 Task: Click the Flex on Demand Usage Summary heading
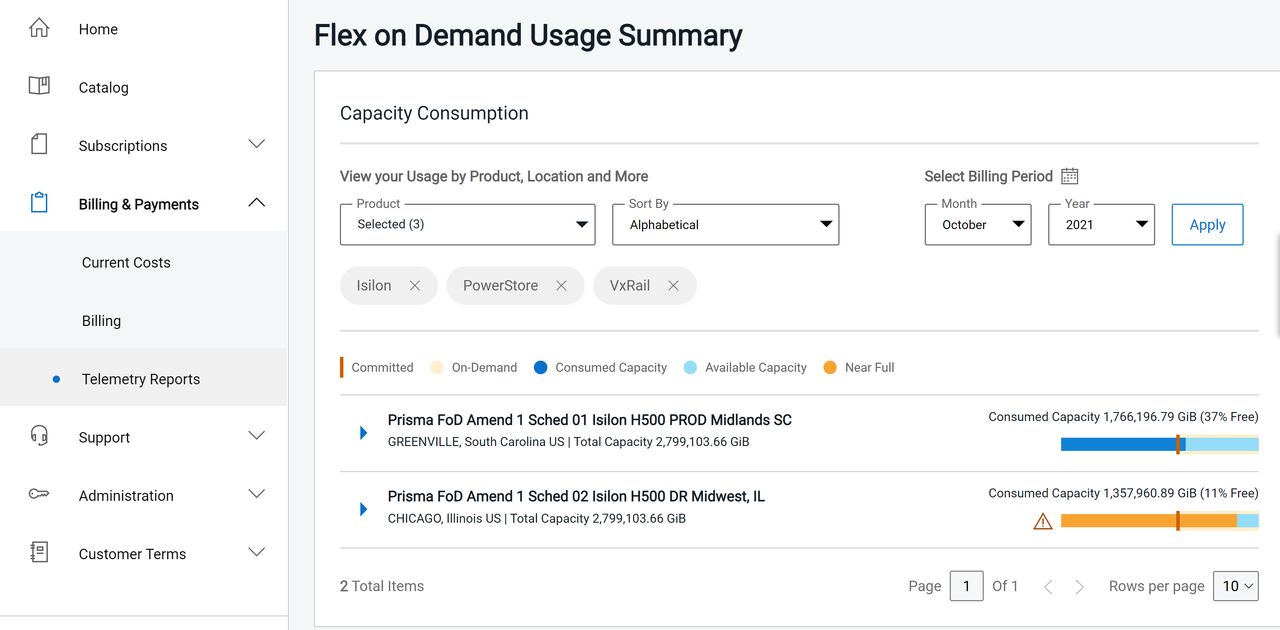[x=528, y=35]
